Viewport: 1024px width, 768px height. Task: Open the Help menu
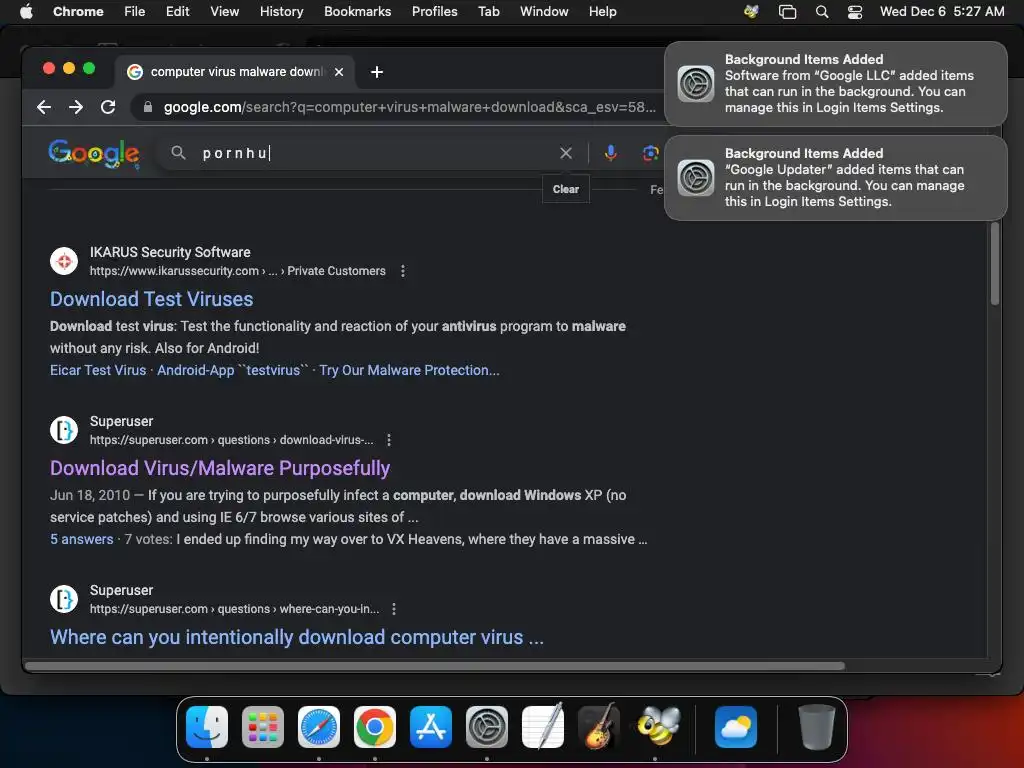click(x=602, y=11)
